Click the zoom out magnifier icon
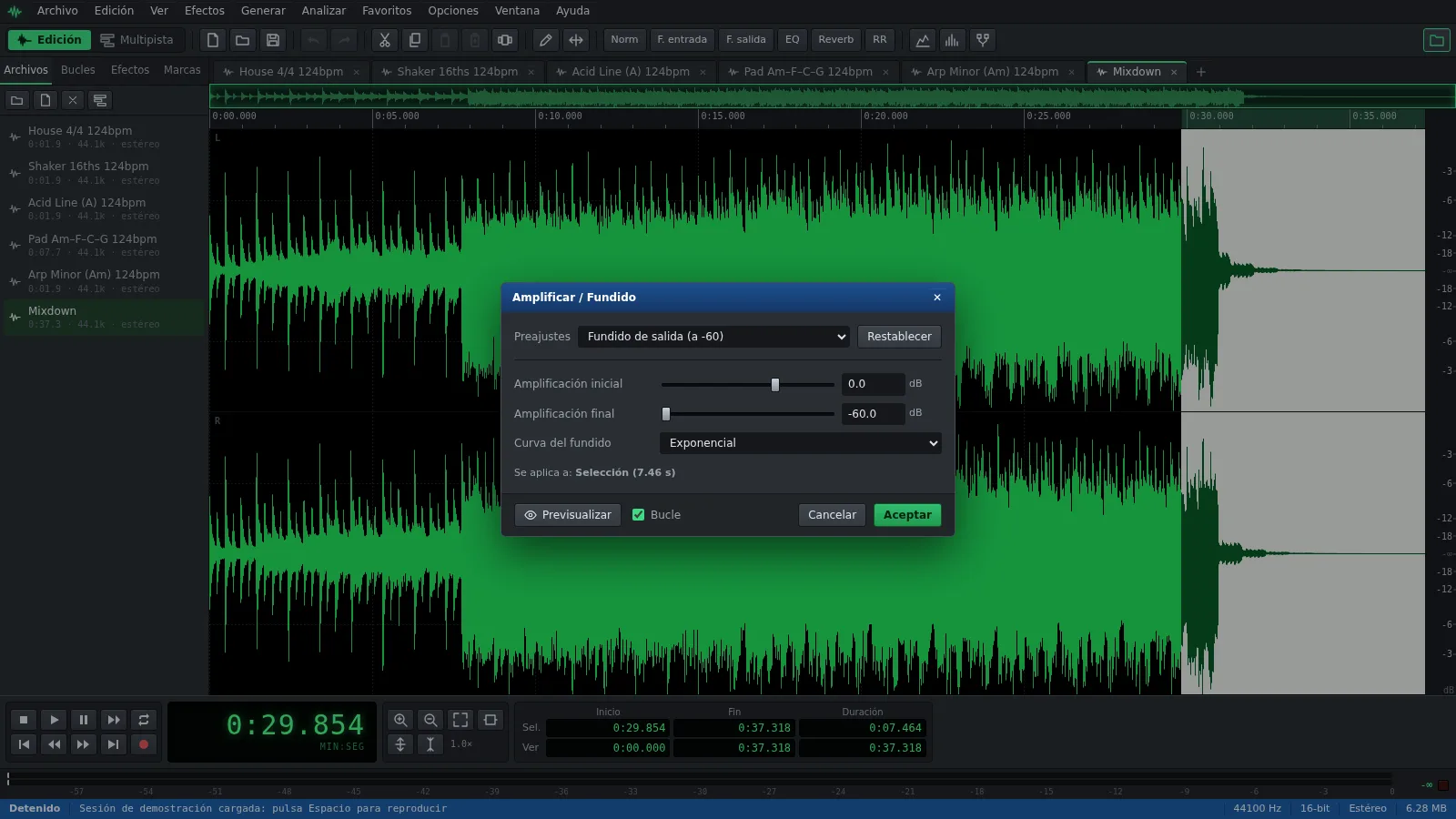1456x819 pixels. coord(430,720)
